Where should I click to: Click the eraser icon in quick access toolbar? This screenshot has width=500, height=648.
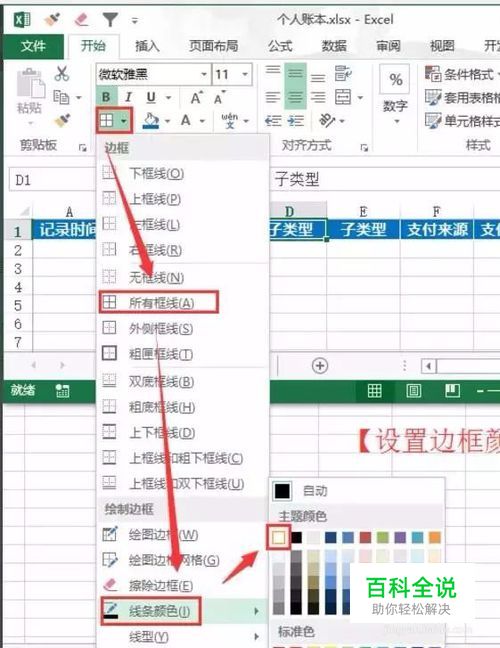coord(81,19)
